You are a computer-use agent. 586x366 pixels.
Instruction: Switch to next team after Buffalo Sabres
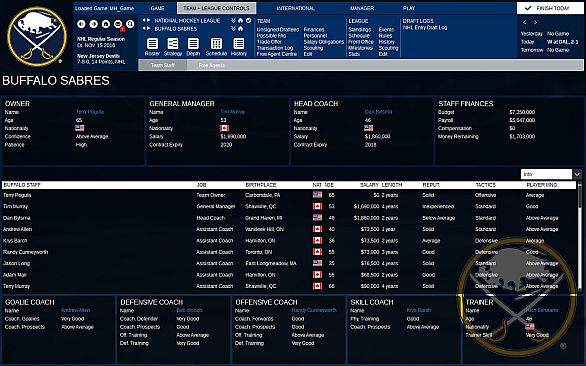click(148, 28)
